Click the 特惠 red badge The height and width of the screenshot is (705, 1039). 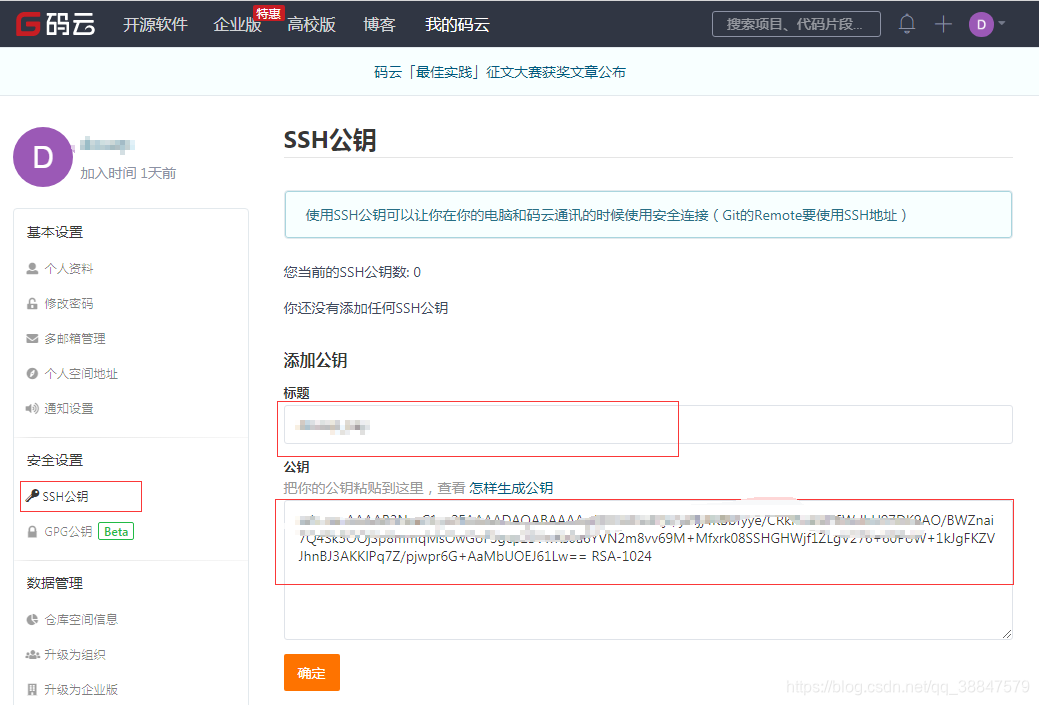pyautogui.click(x=268, y=13)
